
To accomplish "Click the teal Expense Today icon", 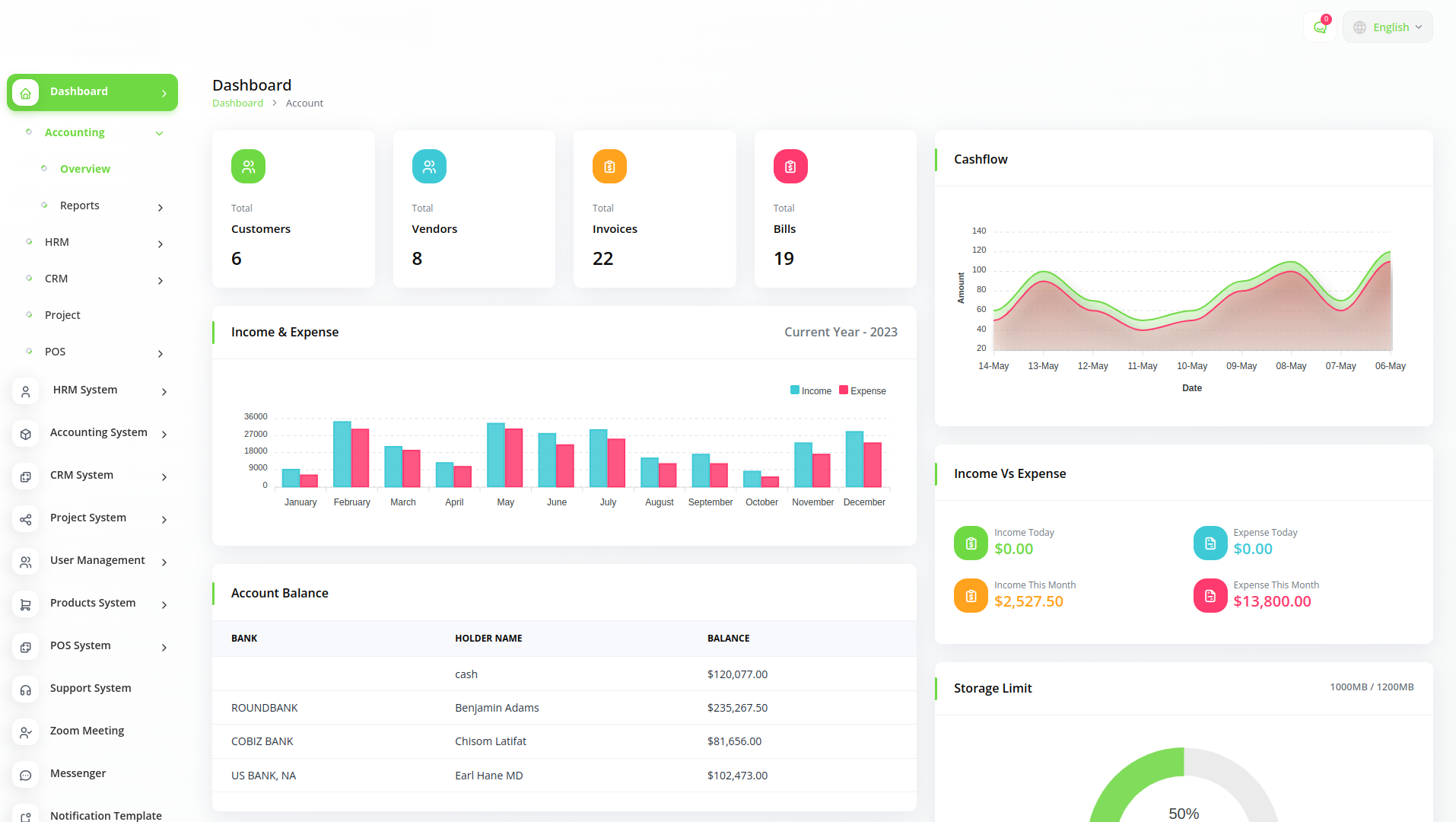I will 1210,543.
